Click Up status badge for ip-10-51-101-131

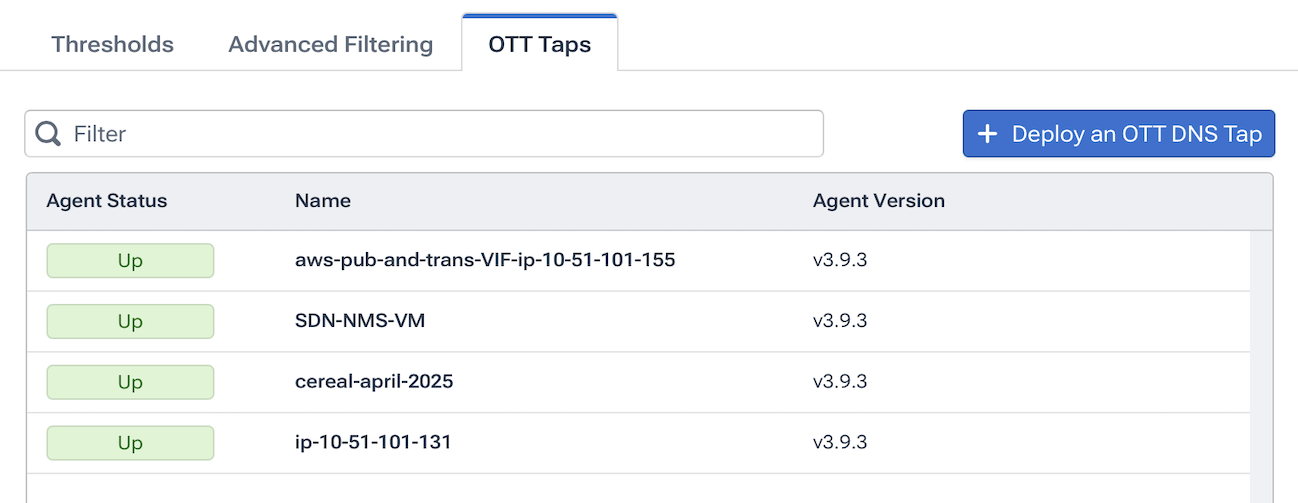tap(130, 442)
